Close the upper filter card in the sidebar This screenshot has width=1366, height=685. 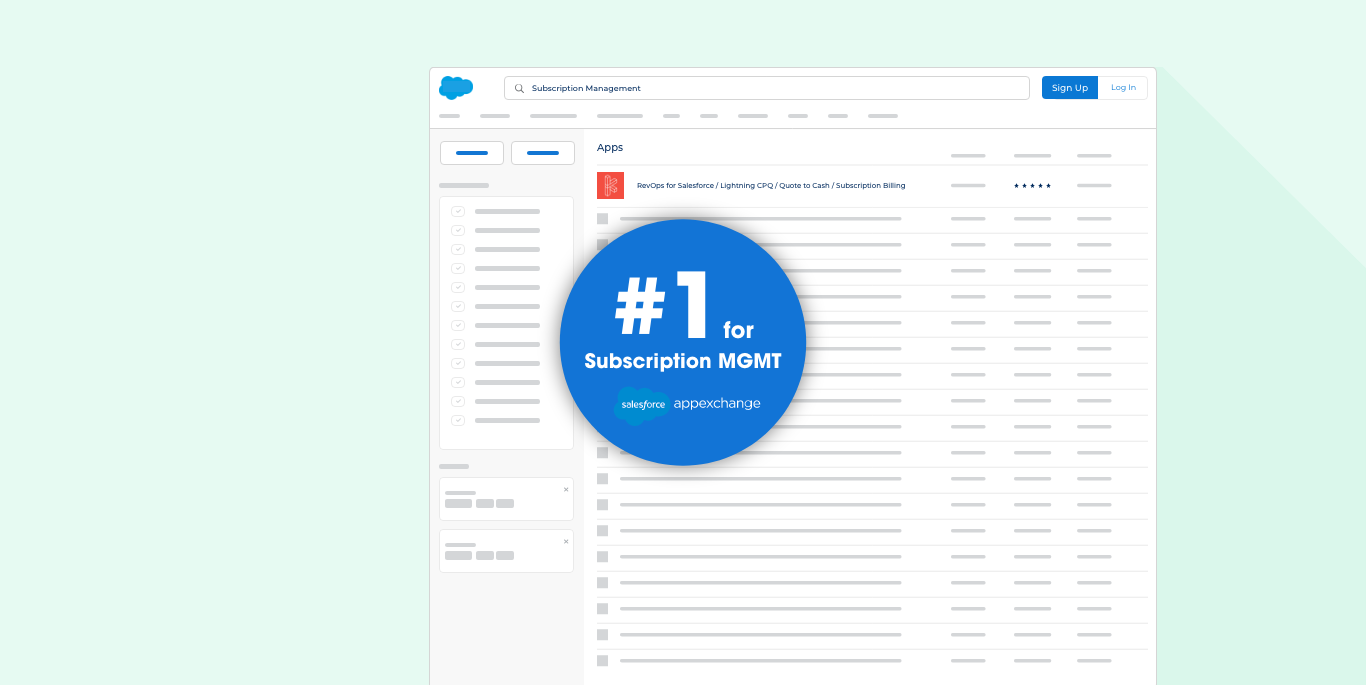pyautogui.click(x=566, y=489)
